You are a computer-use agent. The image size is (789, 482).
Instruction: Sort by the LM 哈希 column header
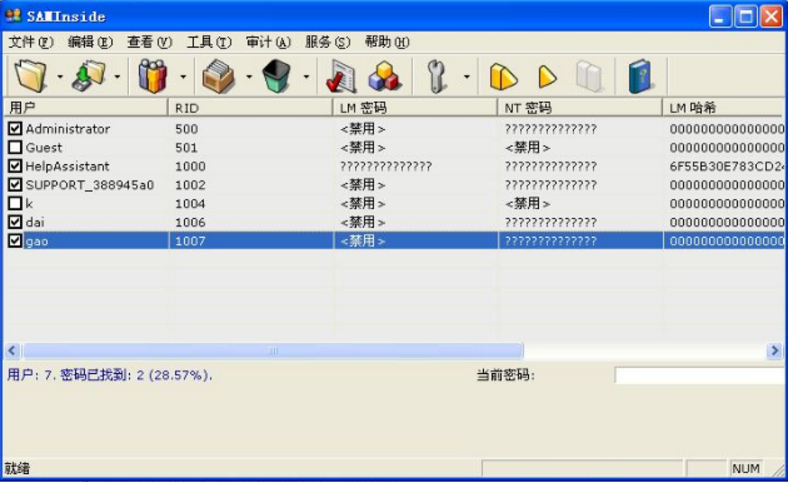coord(724,107)
